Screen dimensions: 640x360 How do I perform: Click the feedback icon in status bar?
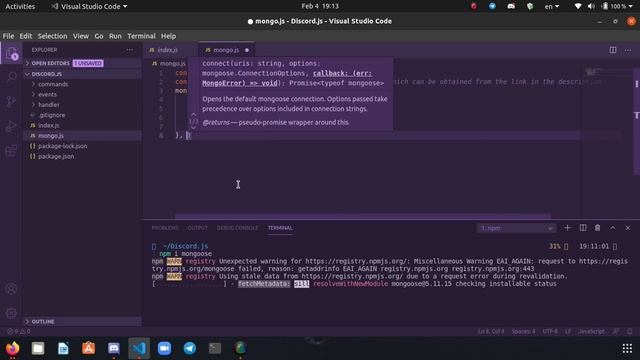point(616,331)
